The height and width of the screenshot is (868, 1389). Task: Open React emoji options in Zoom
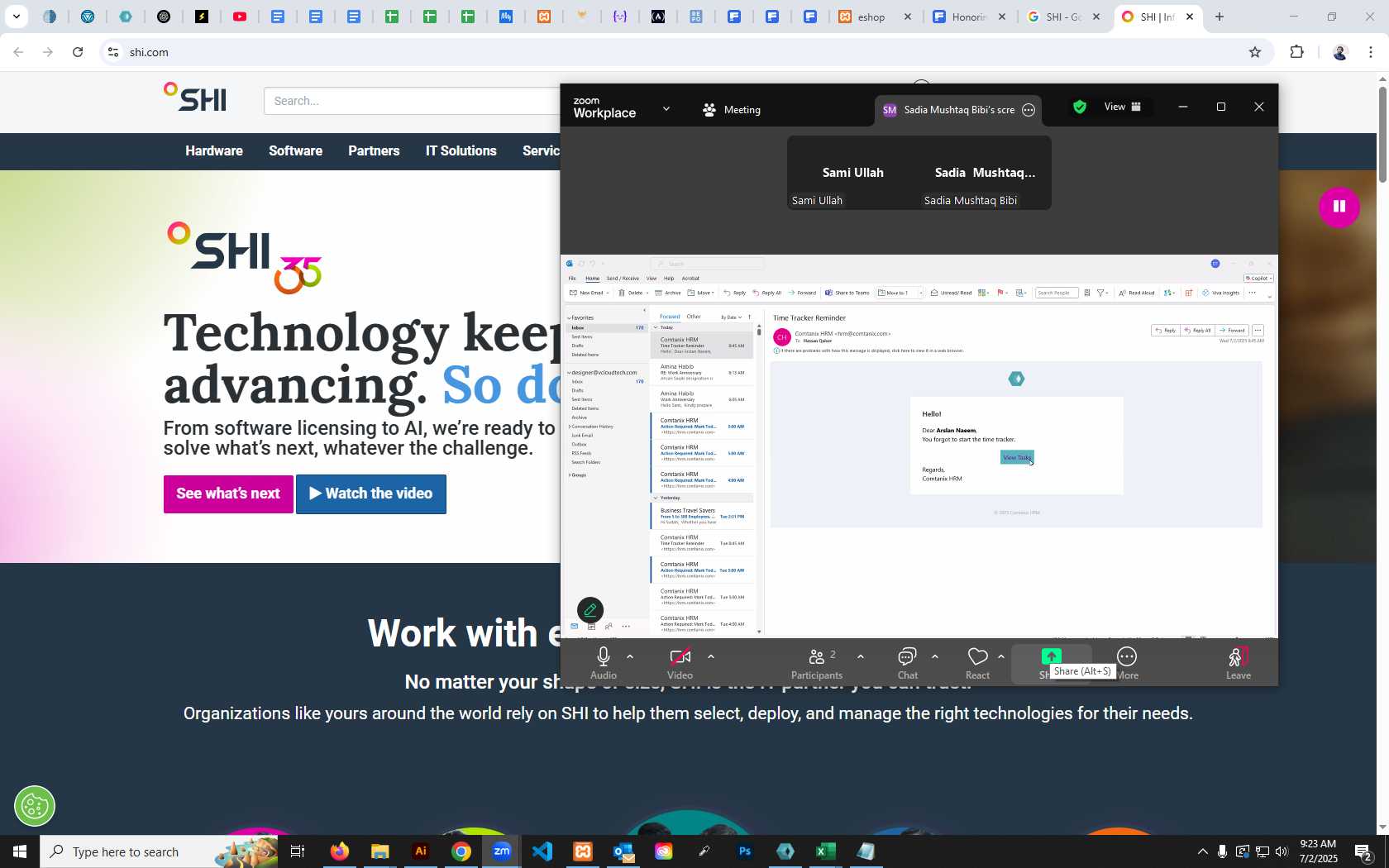pos(977,663)
